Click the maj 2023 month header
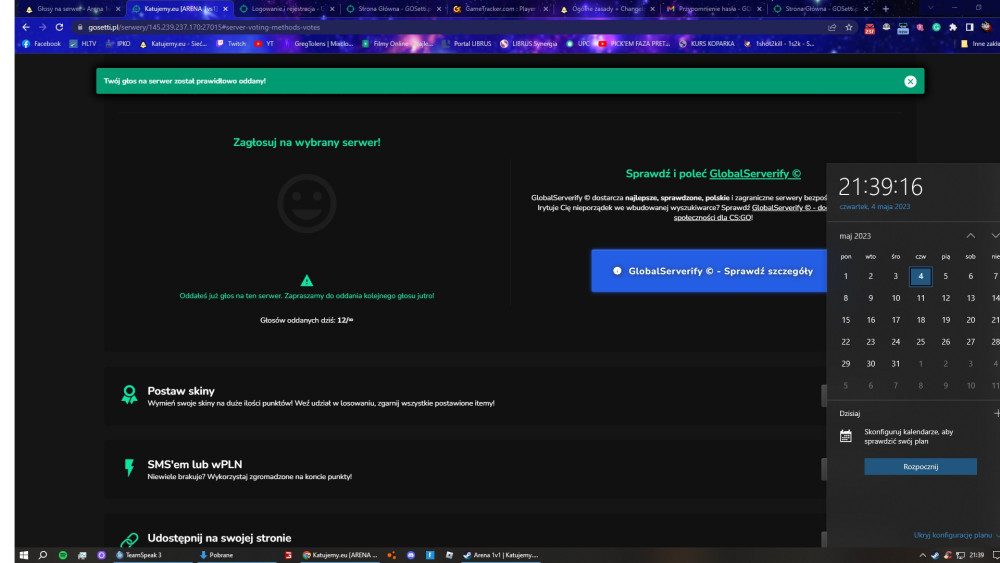The height and width of the screenshot is (563, 1000). click(x=855, y=236)
